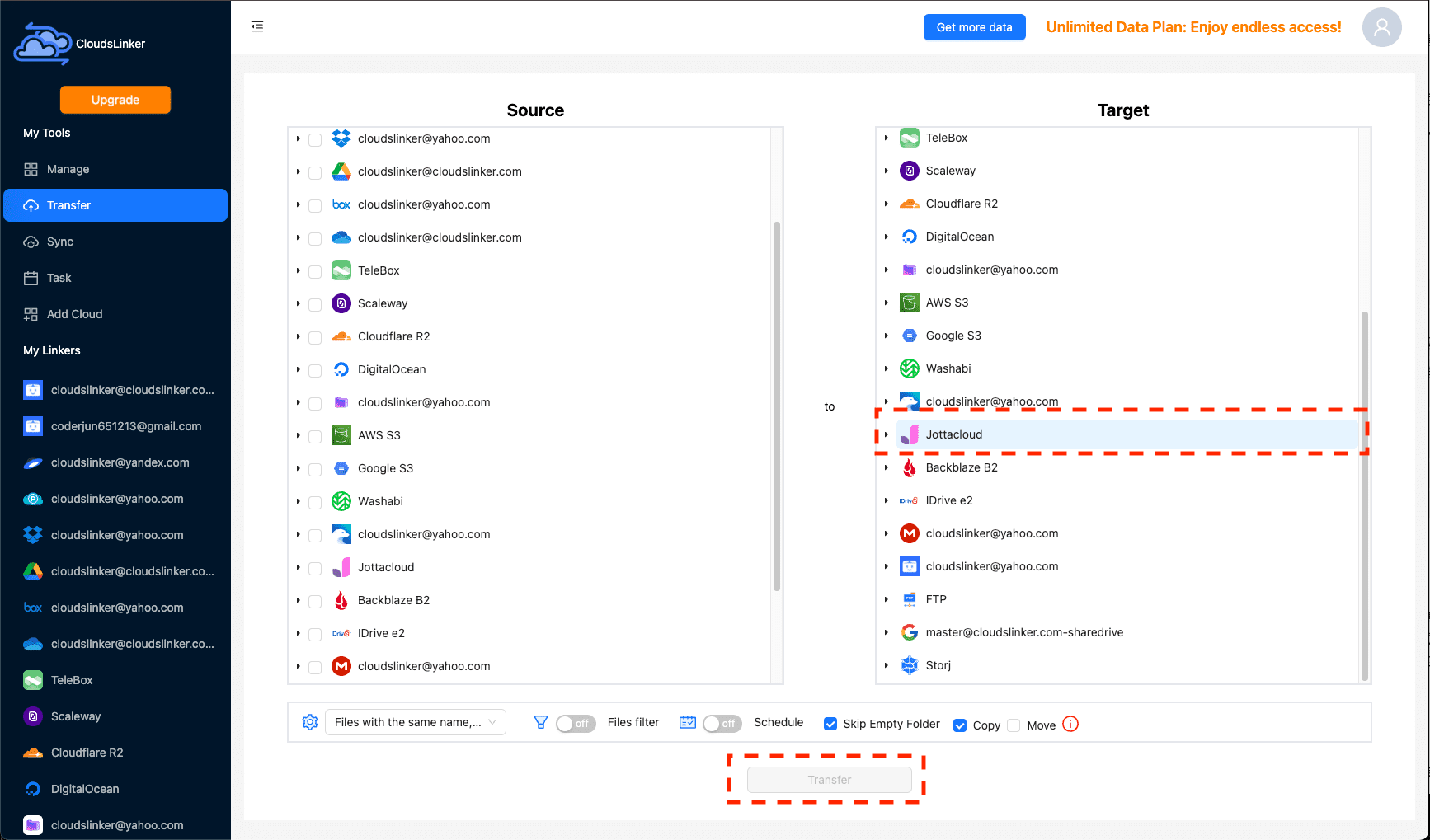Click the Files filter funnel icon
This screenshot has width=1430, height=840.
point(541,722)
